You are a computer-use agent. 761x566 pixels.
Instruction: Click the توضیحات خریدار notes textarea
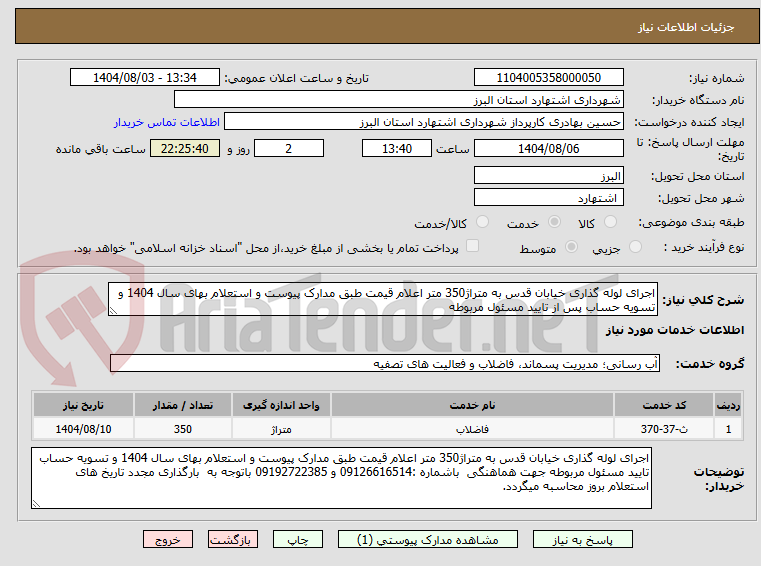point(341,478)
